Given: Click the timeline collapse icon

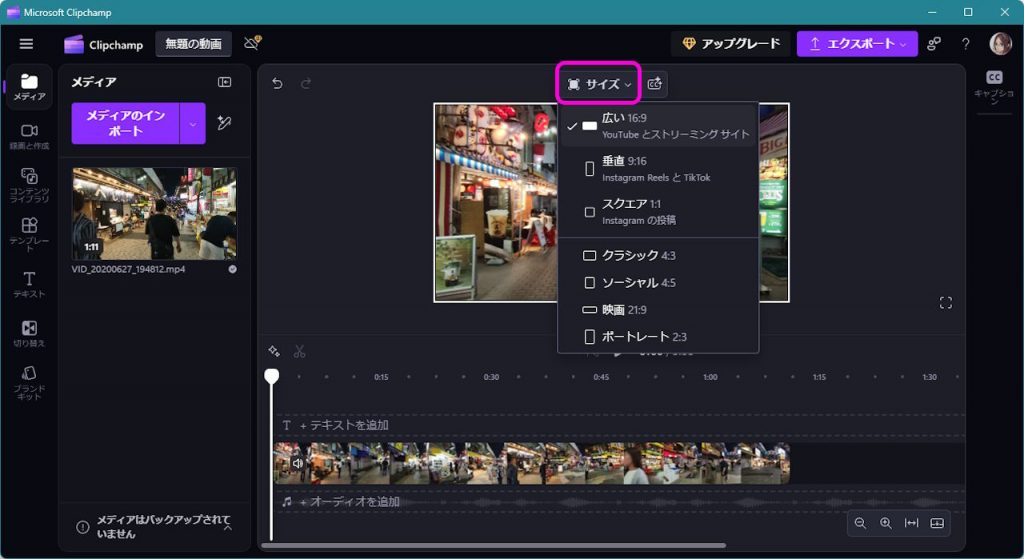Looking at the screenshot, I should coord(937,523).
